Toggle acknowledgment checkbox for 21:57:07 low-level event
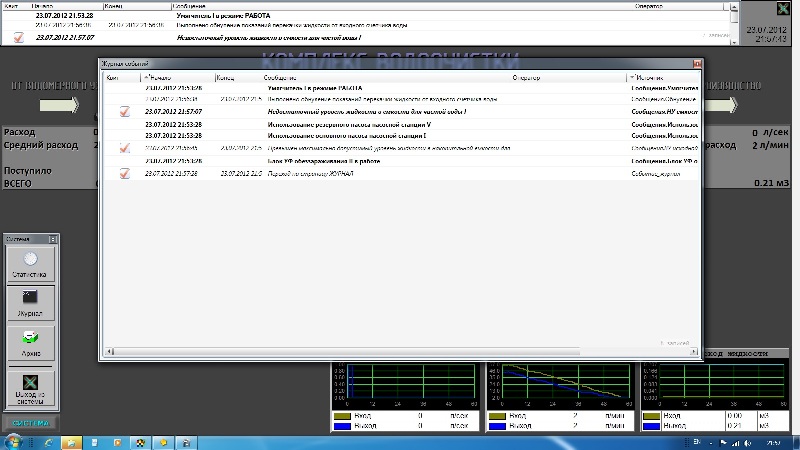 tap(124, 112)
